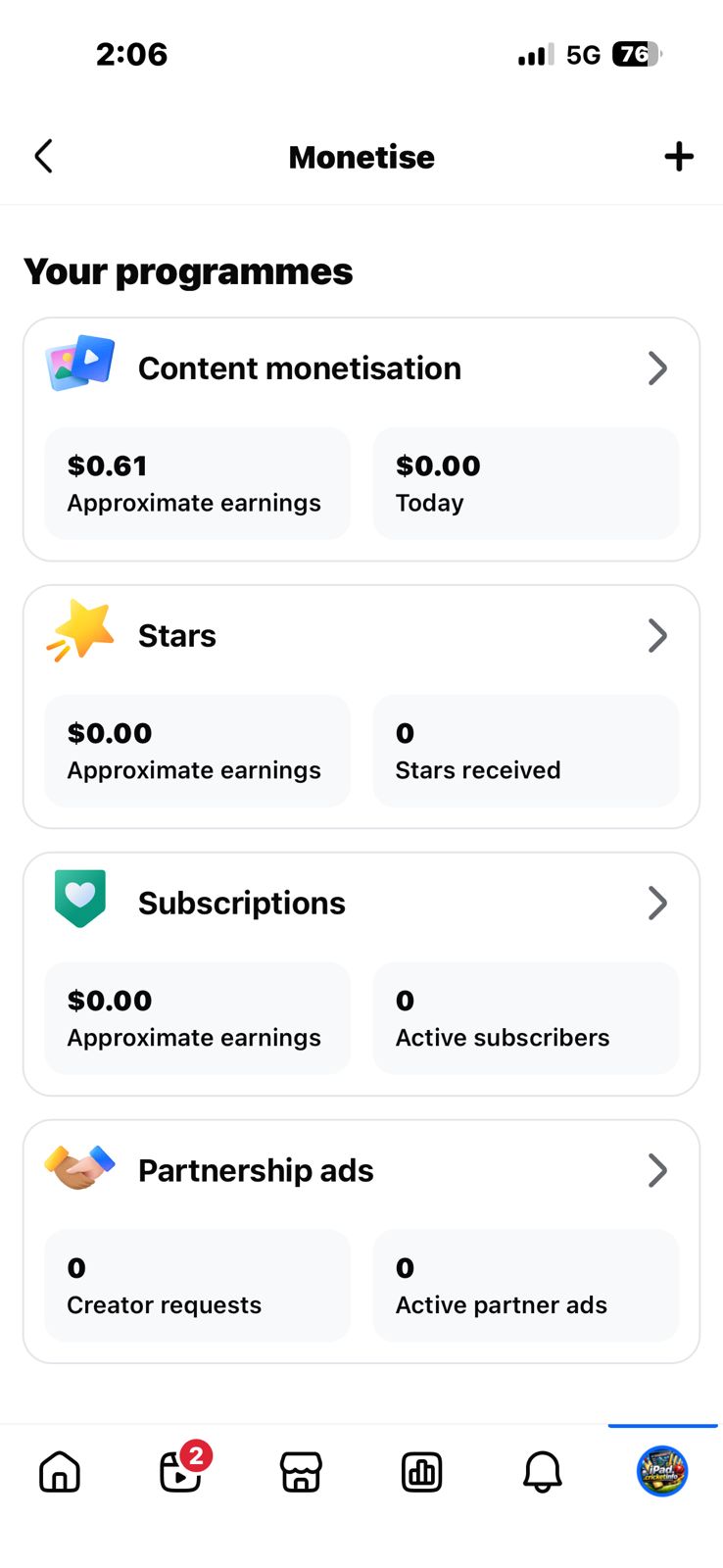The width and height of the screenshot is (723, 1568).
Task: Tap the profile picture tab
Action: click(x=662, y=1472)
